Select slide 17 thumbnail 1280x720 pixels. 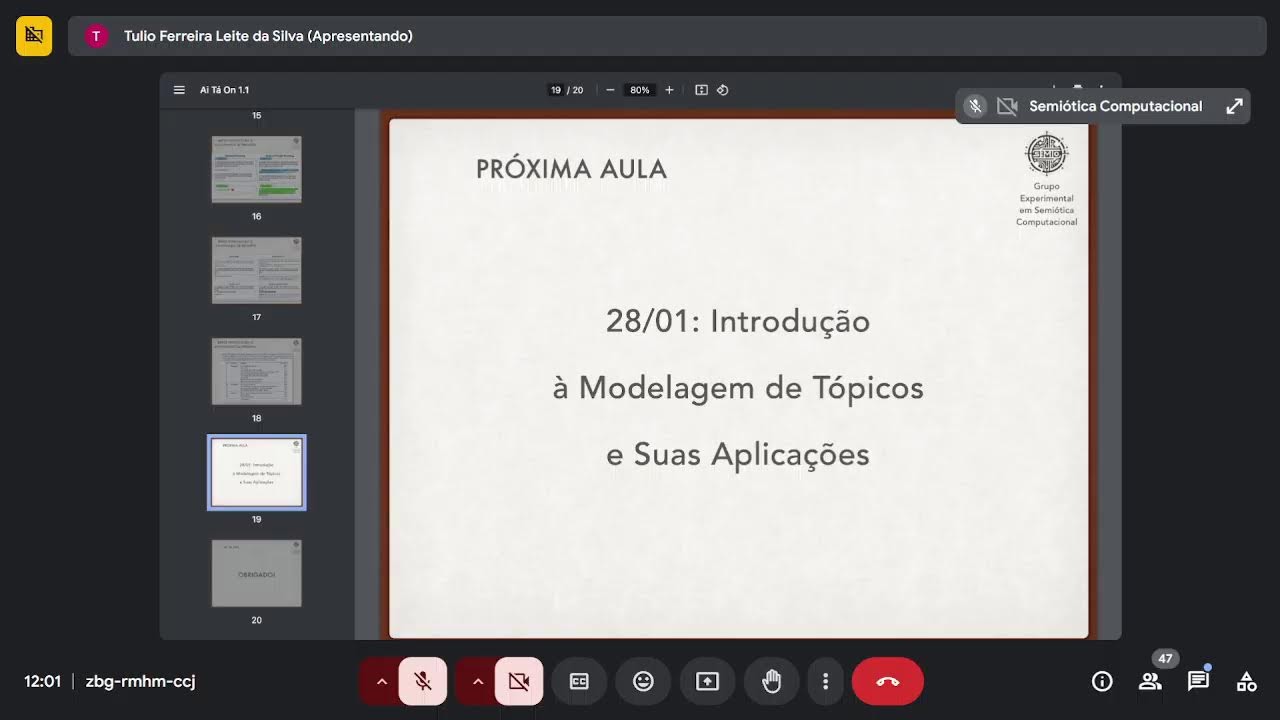pos(257,270)
